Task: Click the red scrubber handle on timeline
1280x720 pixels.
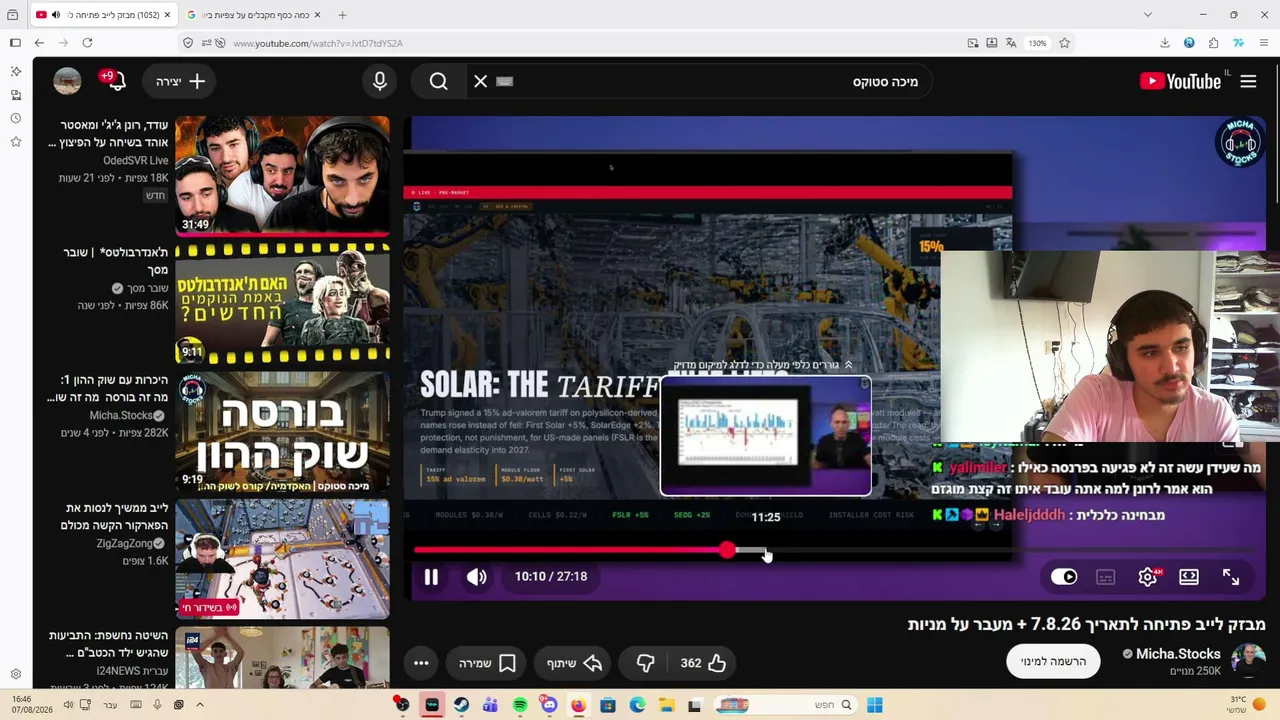Action: tap(727, 550)
